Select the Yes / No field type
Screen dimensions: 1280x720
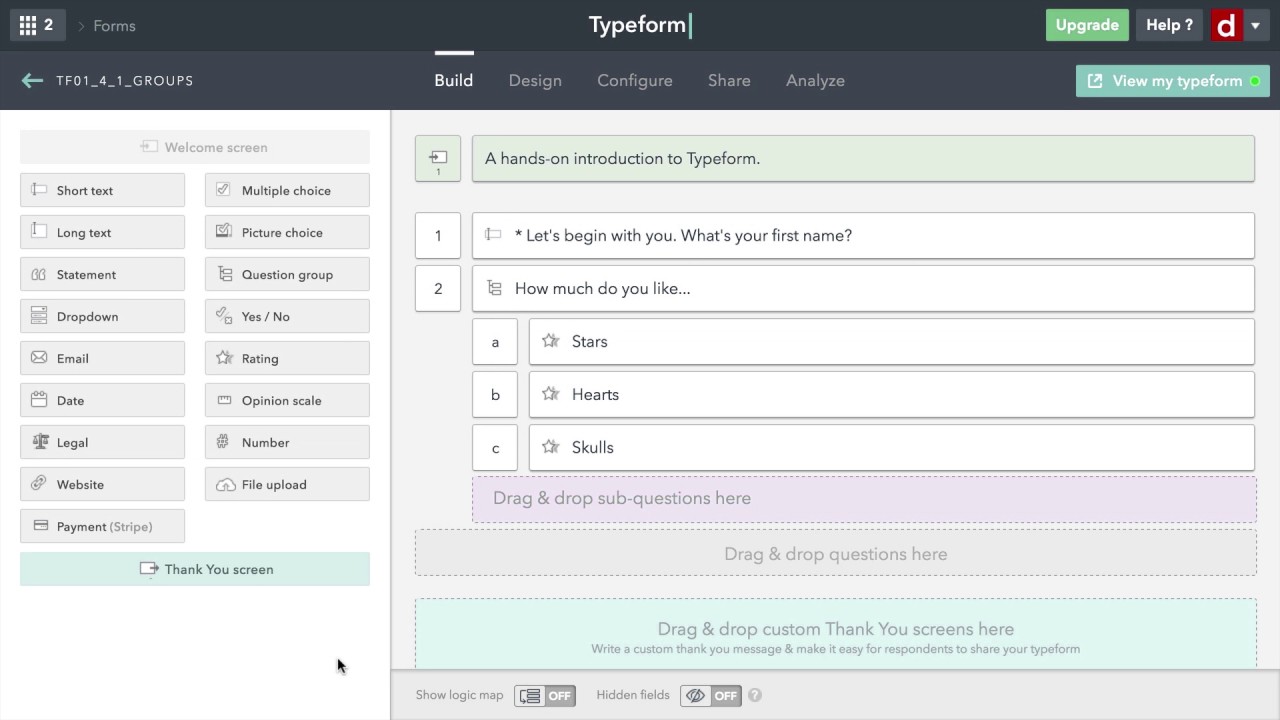coord(287,316)
